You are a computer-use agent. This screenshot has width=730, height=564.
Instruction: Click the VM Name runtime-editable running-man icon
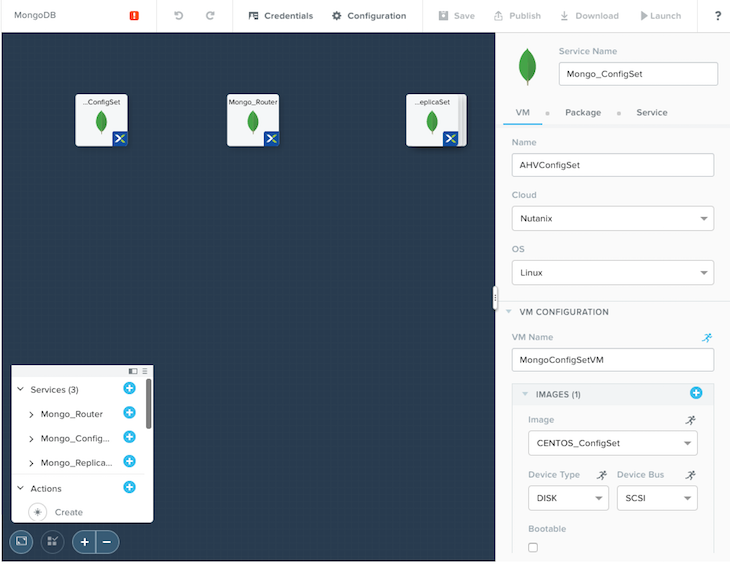(x=707, y=338)
